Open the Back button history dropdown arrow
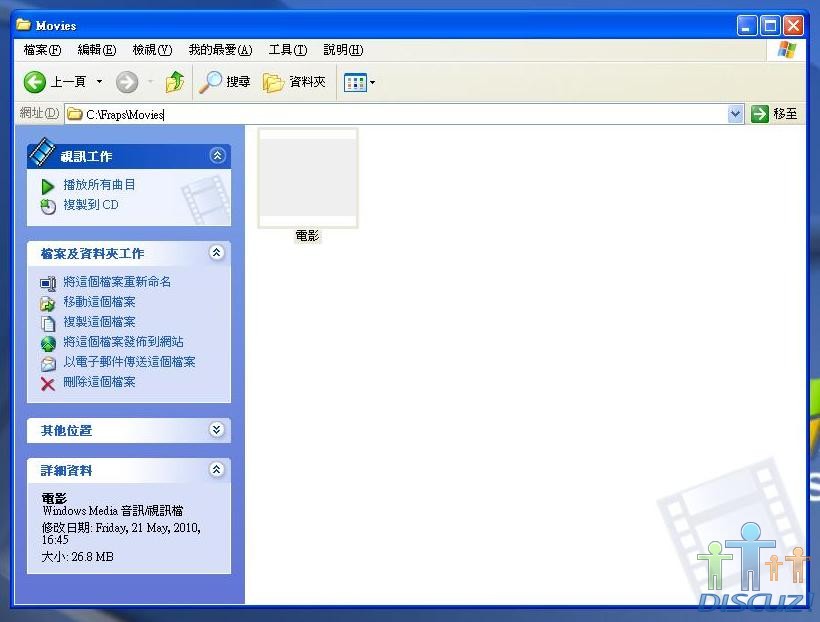820x622 pixels. tap(99, 83)
